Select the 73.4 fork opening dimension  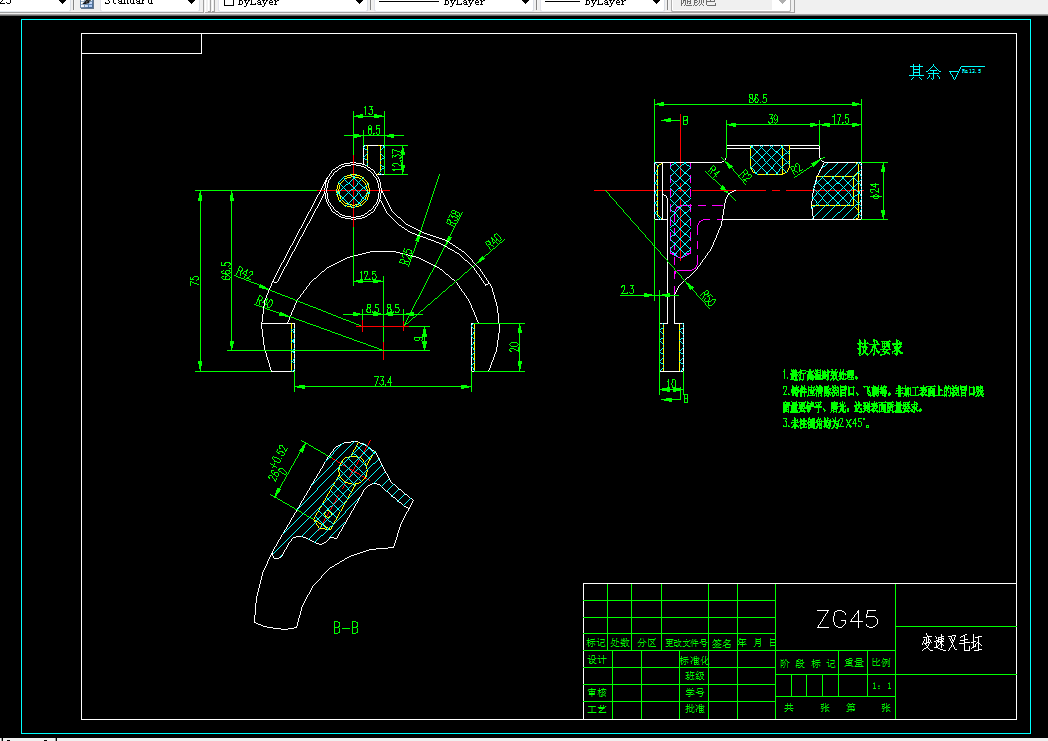point(383,381)
